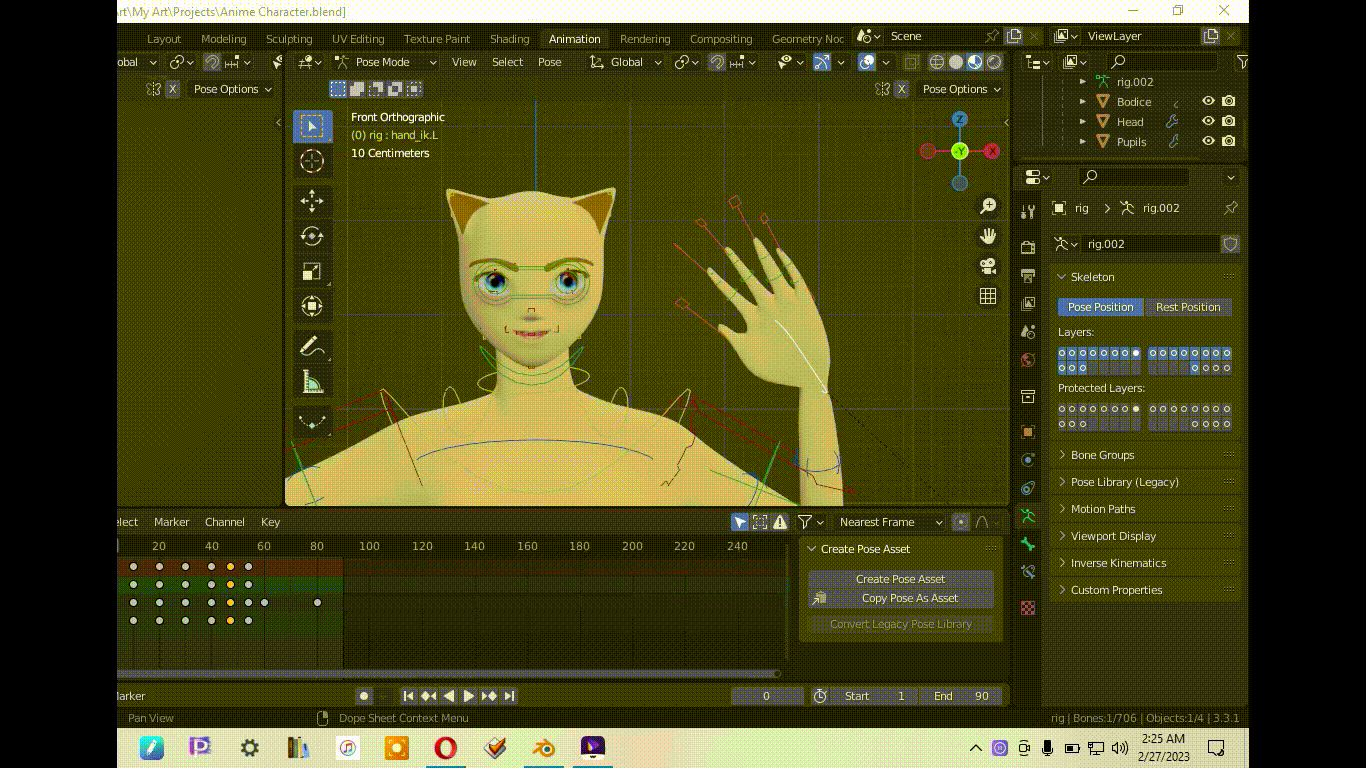Click the camera view icon in viewport

pyautogui.click(x=988, y=266)
